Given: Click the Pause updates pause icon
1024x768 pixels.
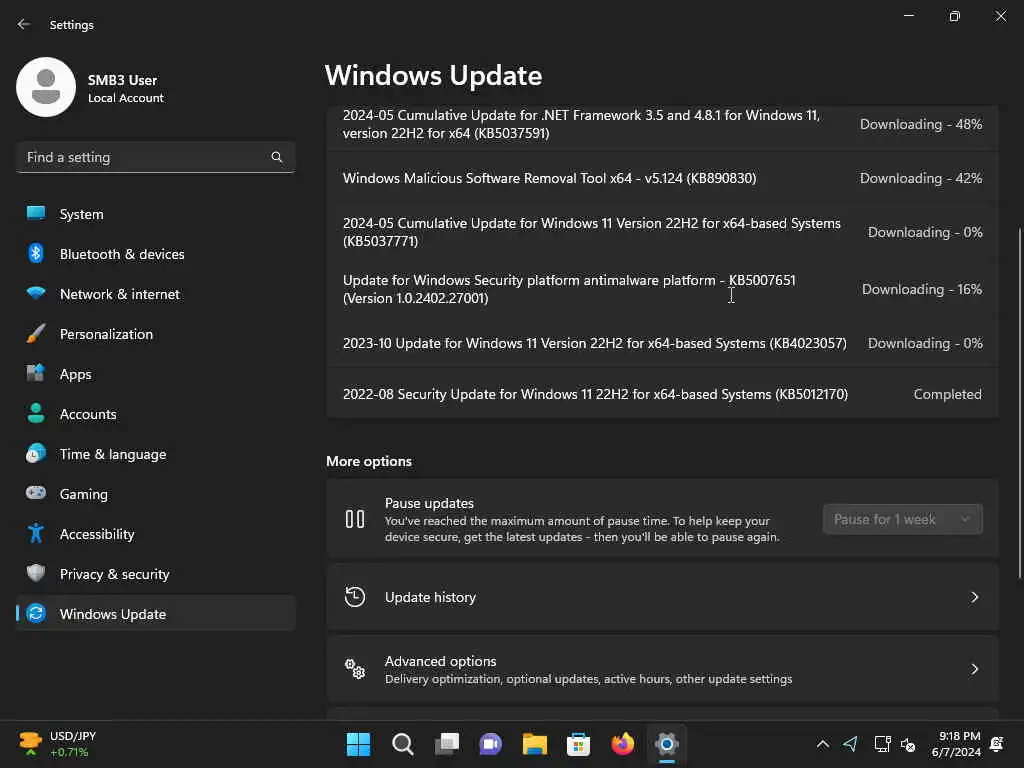Looking at the screenshot, I should click(x=355, y=519).
